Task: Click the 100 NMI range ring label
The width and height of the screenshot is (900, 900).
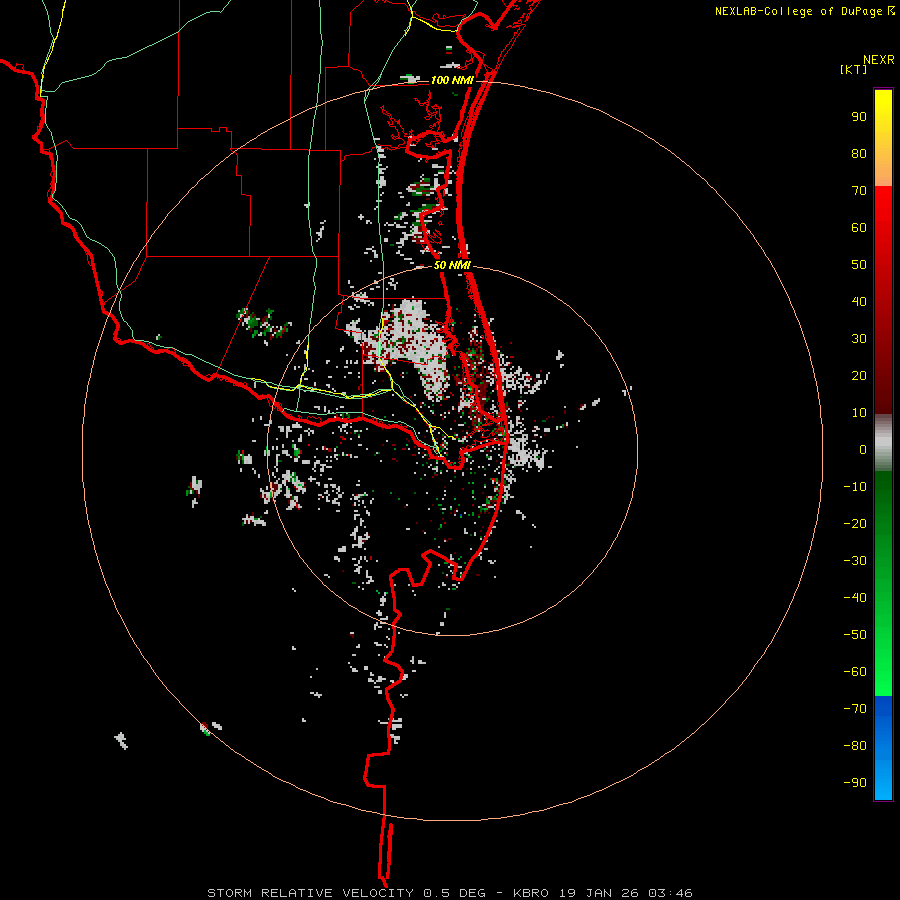Action: point(452,80)
